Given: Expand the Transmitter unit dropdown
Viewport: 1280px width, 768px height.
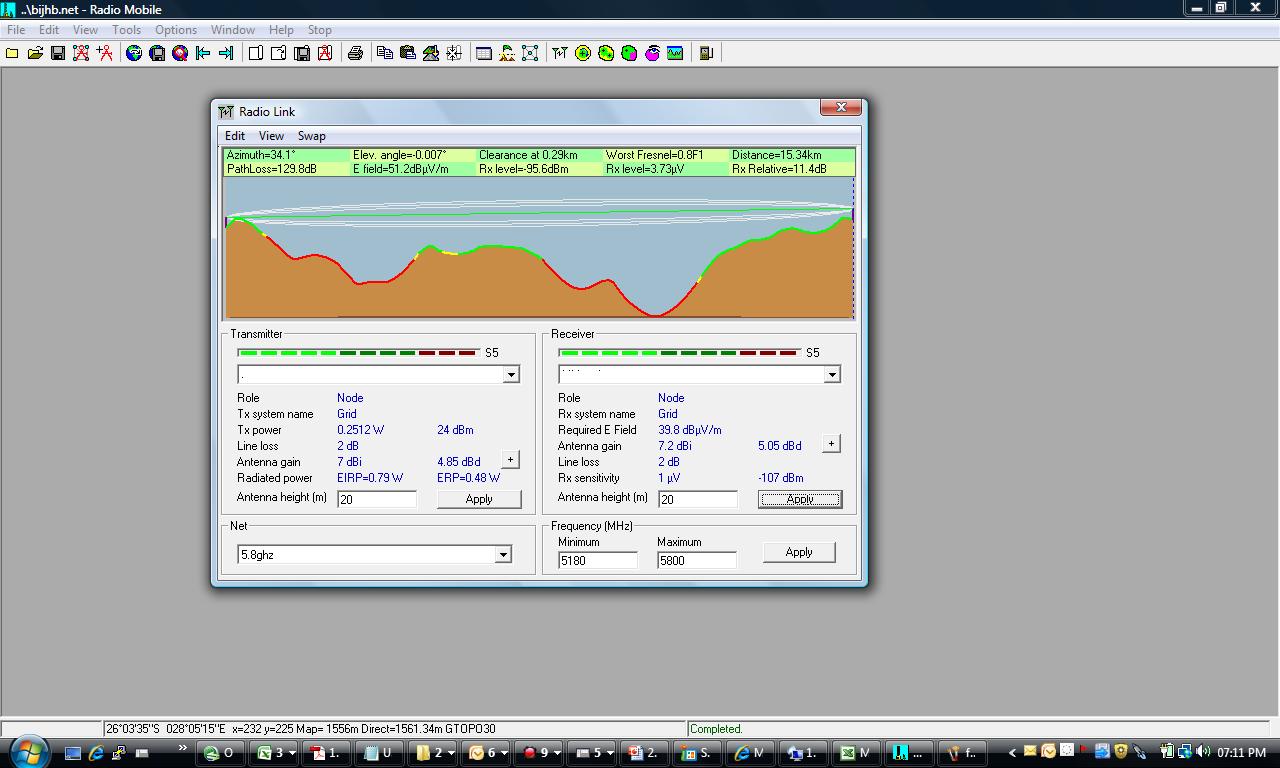Looking at the screenshot, I should coord(511,374).
